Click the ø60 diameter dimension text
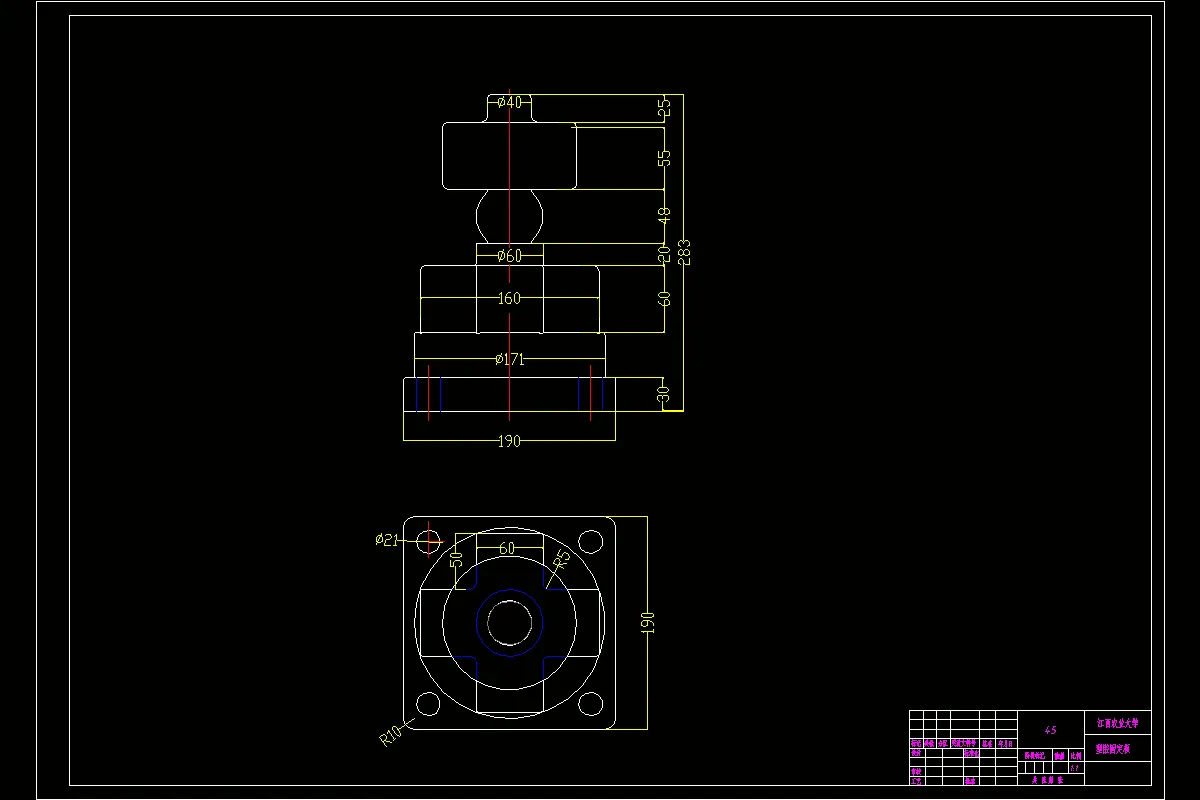1200x800 pixels. tap(509, 256)
